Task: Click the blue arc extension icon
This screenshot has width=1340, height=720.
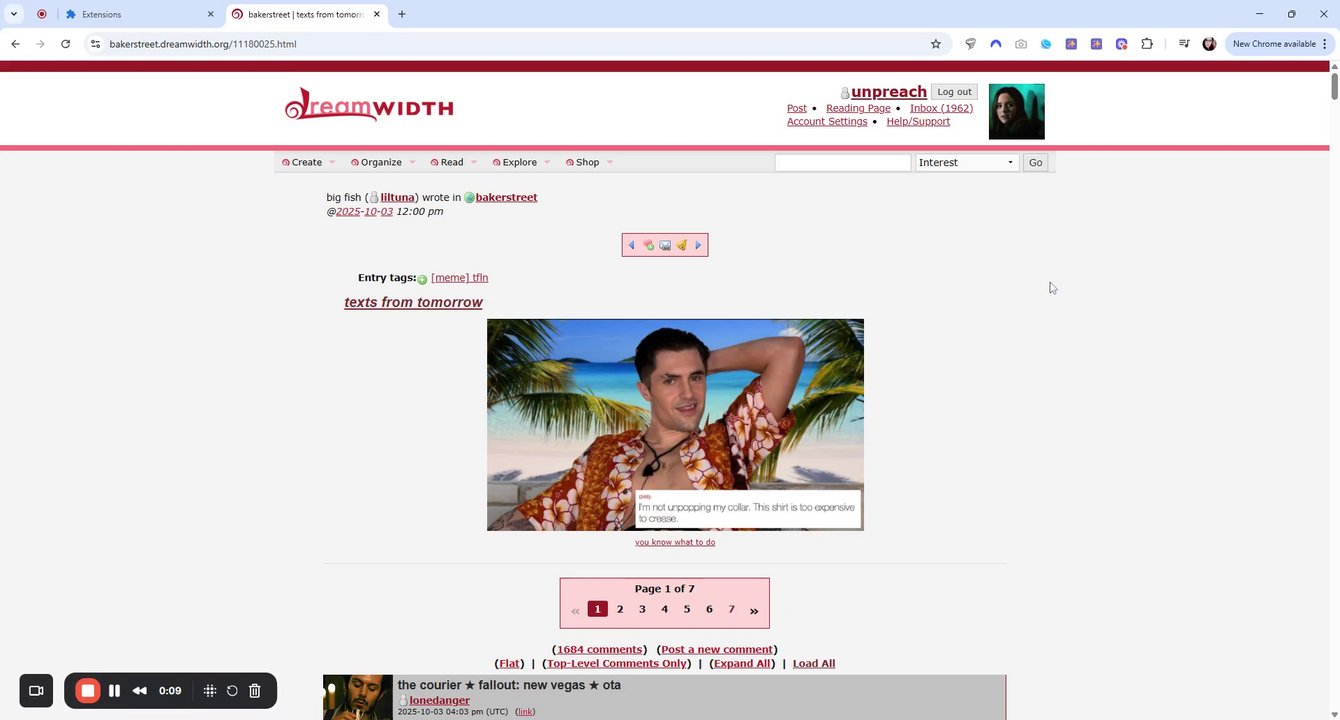Action: [996, 44]
